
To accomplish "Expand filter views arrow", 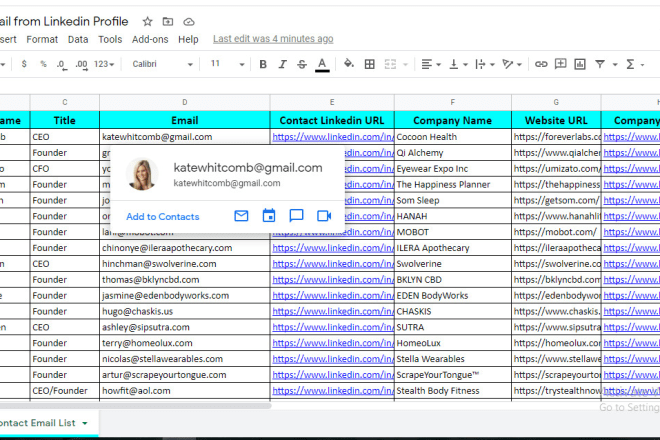I will [x=615, y=64].
